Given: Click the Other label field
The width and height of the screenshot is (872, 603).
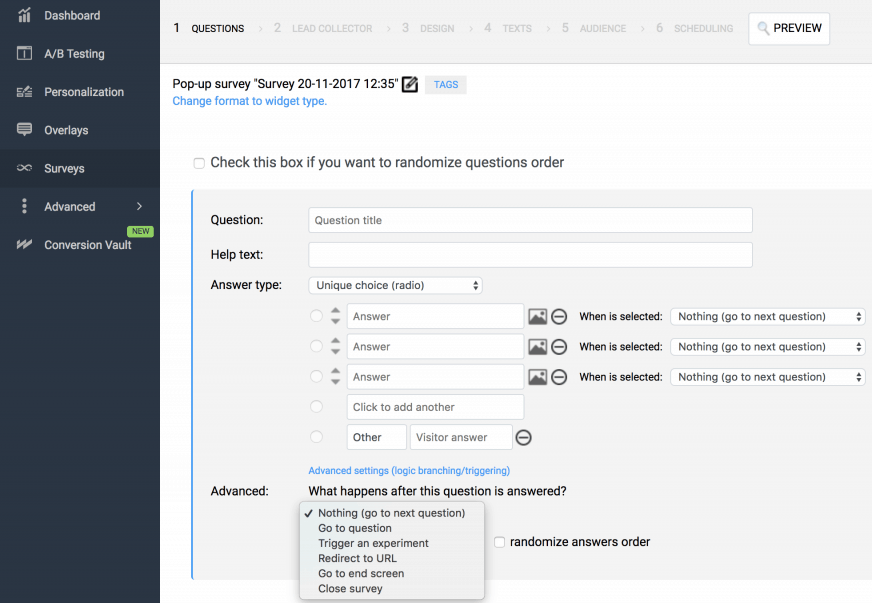Looking at the screenshot, I should 376,437.
